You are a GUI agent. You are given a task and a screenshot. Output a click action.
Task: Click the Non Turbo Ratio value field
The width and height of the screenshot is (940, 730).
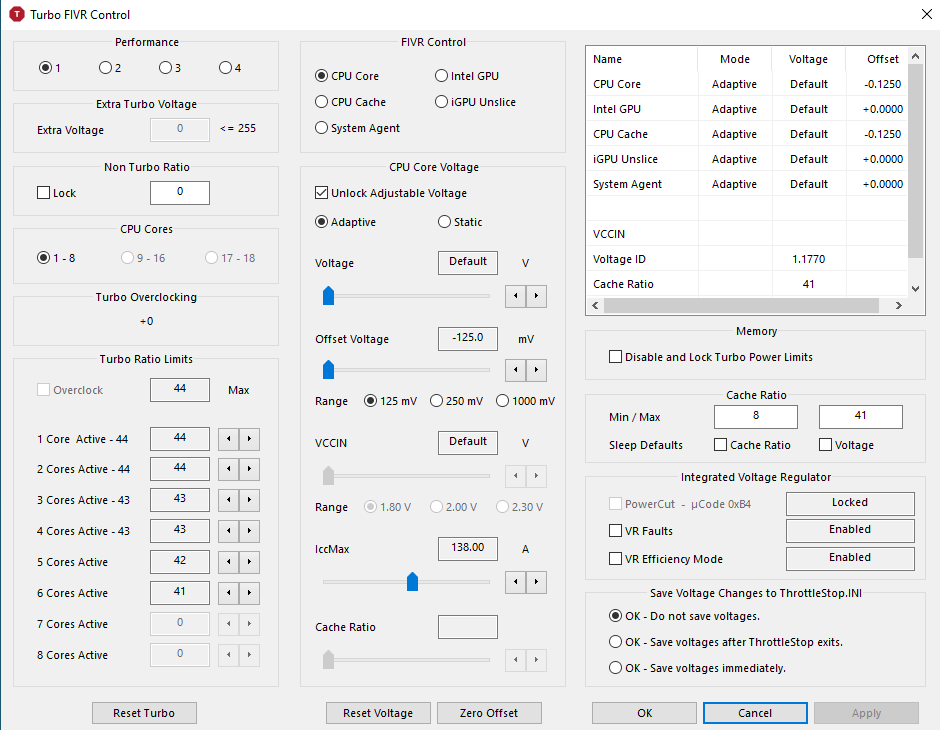click(x=180, y=192)
